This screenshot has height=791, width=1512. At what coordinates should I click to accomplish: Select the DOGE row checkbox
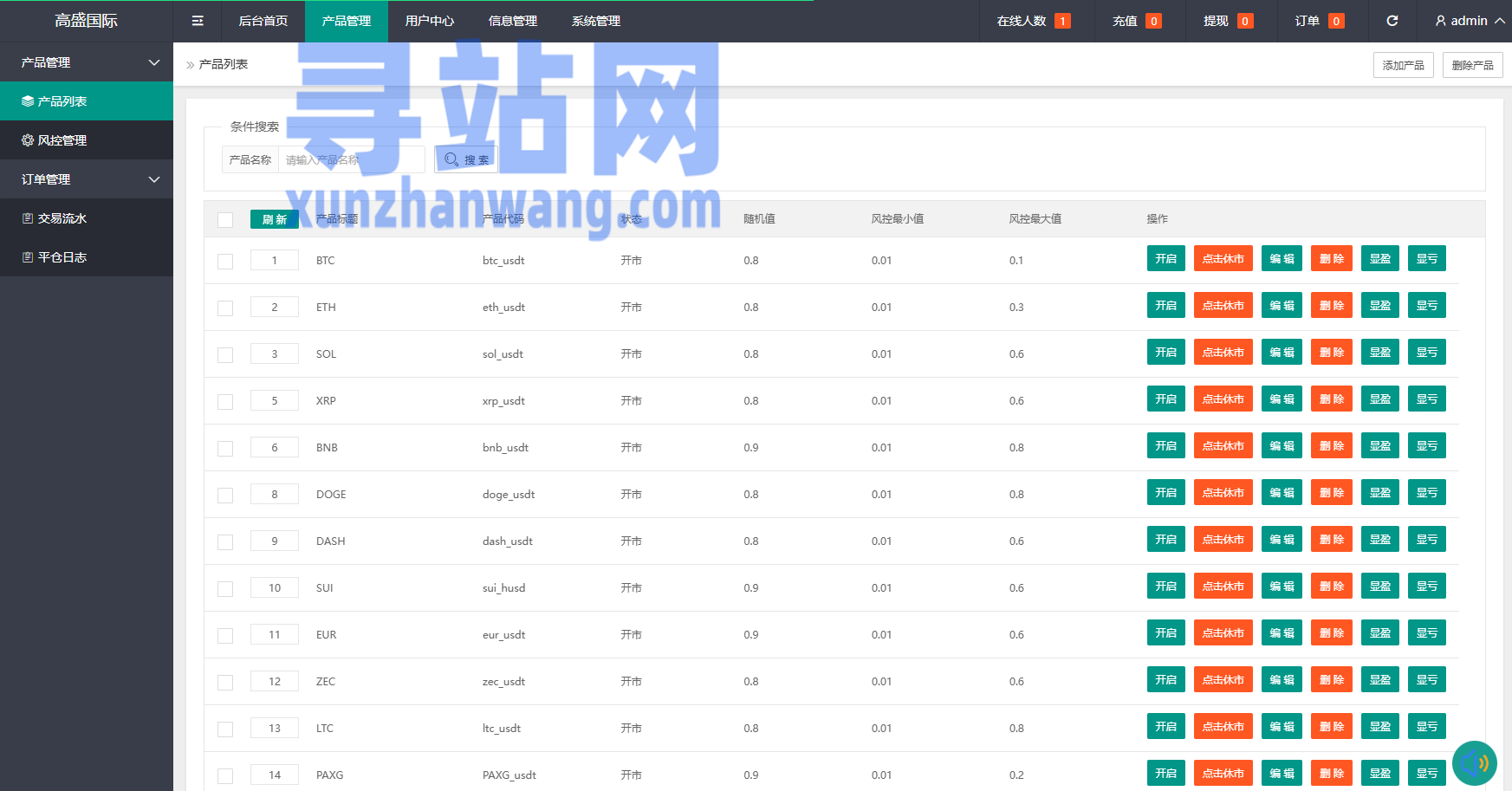coord(225,495)
